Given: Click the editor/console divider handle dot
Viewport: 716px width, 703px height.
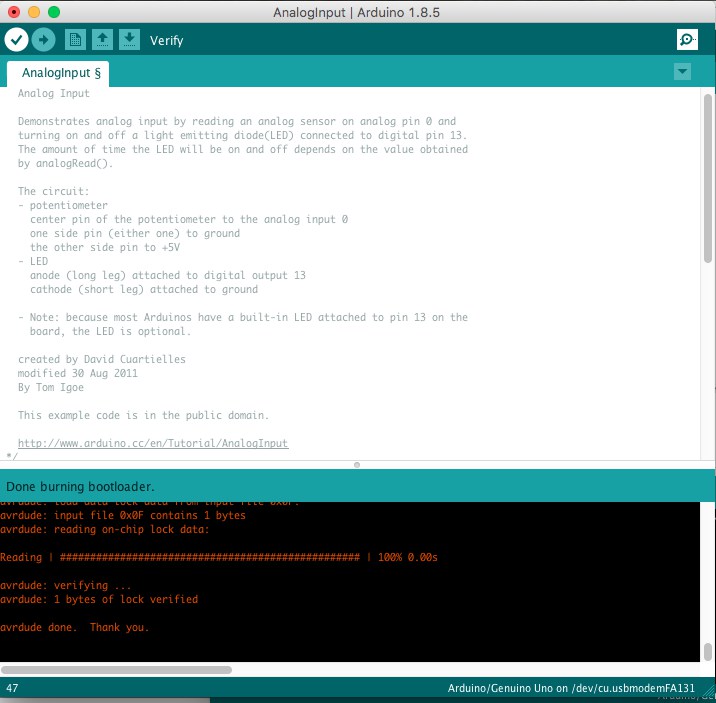Looking at the screenshot, I should 357,465.
